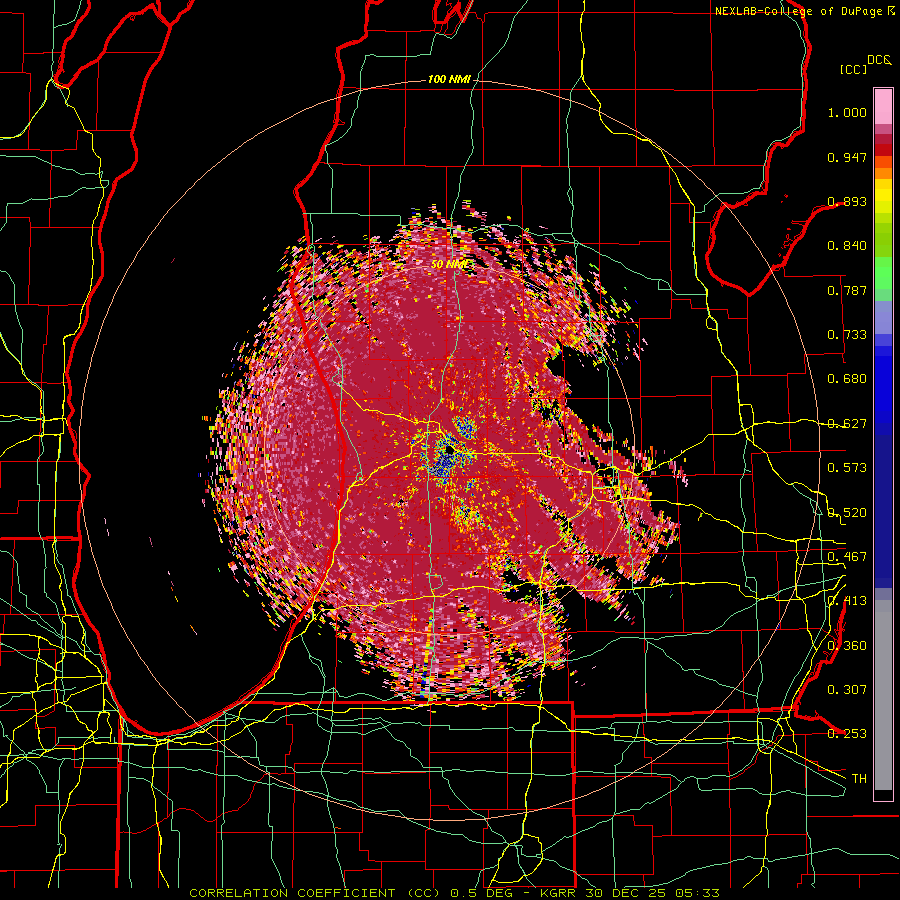Screen dimensions: 900x900
Task: Click the 0.893 legend value
Action: click(847, 201)
